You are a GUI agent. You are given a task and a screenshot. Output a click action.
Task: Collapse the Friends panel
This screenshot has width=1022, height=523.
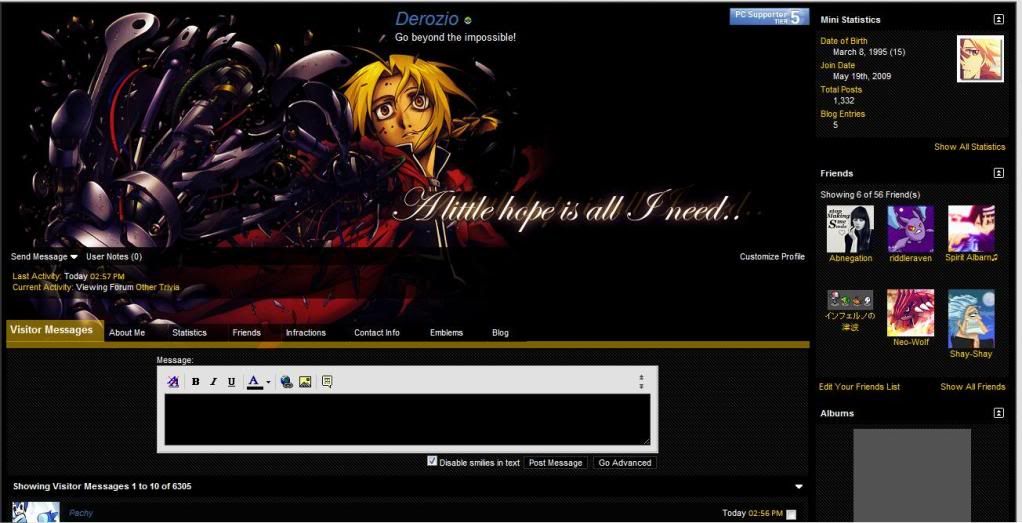pyautogui.click(x=998, y=173)
